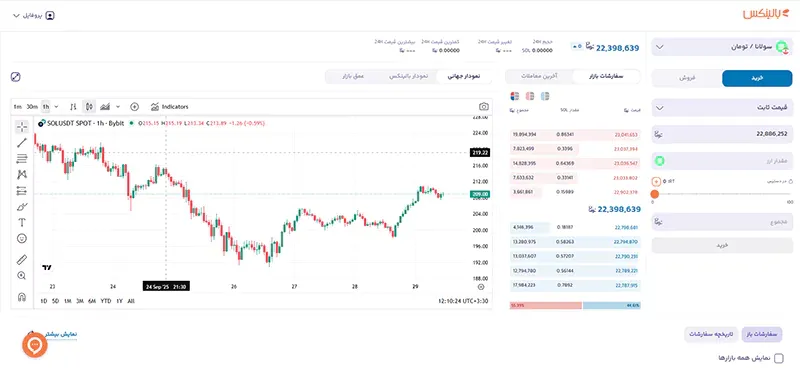Take a chart snapshot with camera icon
The height and width of the screenshot is (379, 800).
pos(484,107)
